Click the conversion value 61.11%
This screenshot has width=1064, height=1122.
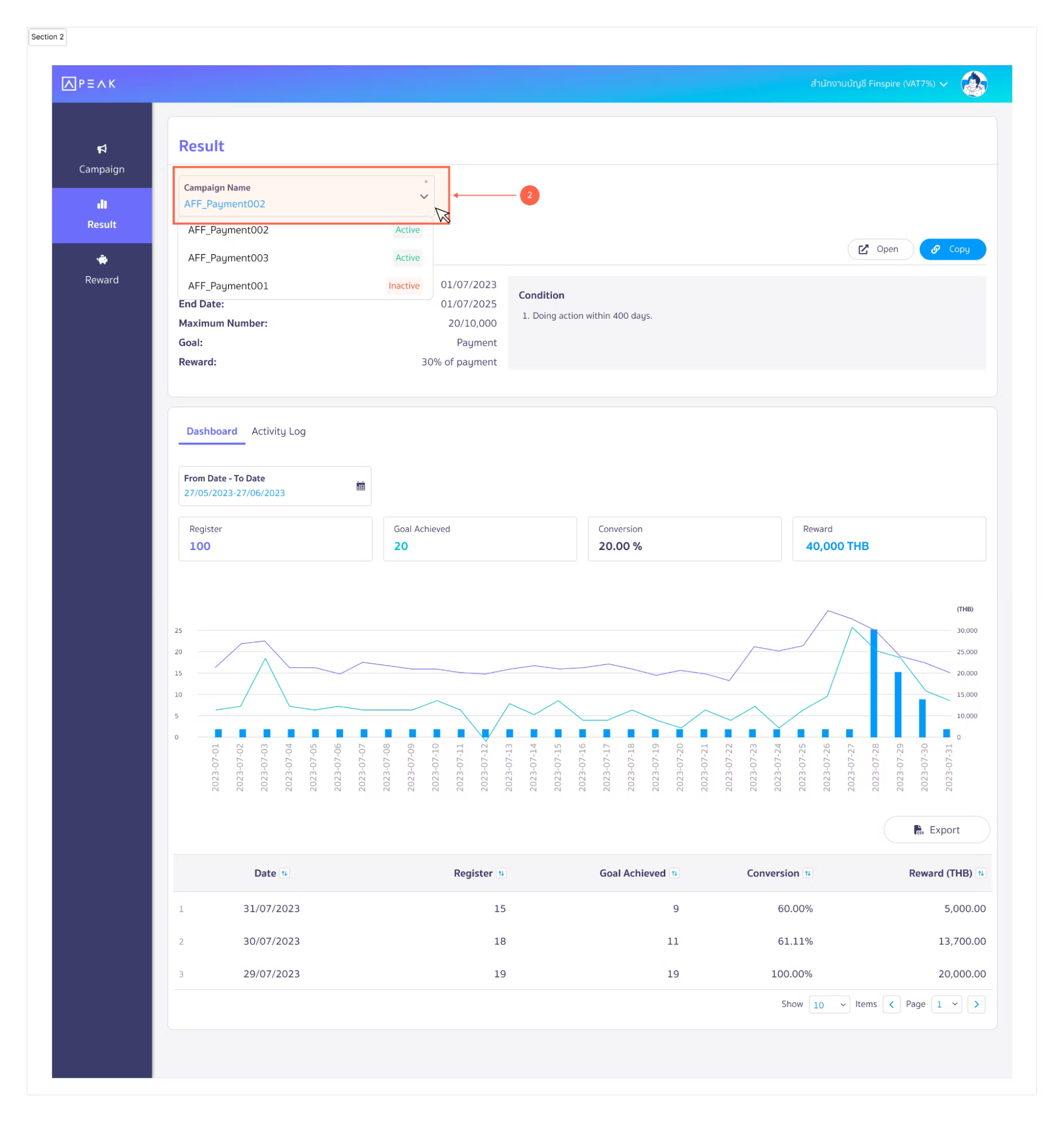coord(795,942)
